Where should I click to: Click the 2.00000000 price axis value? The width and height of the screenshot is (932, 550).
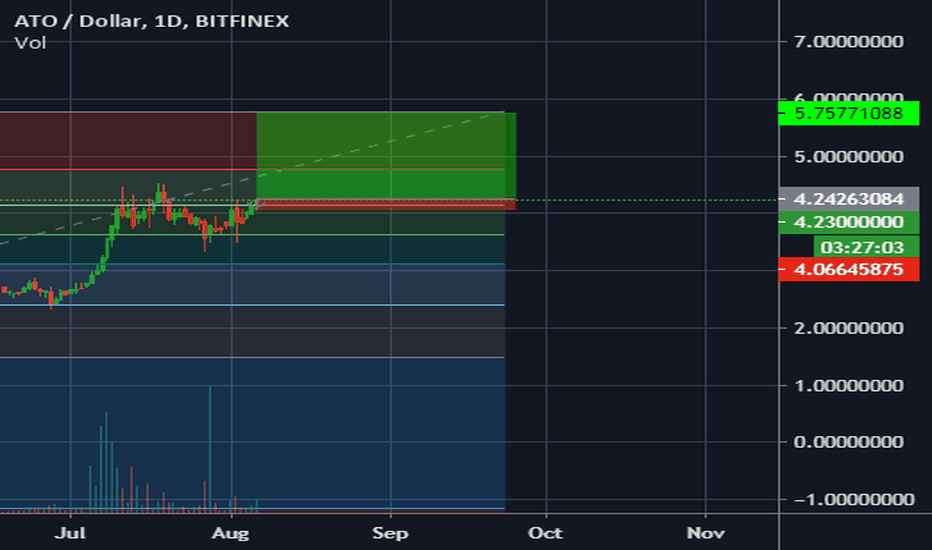click(x=849, y=328)
